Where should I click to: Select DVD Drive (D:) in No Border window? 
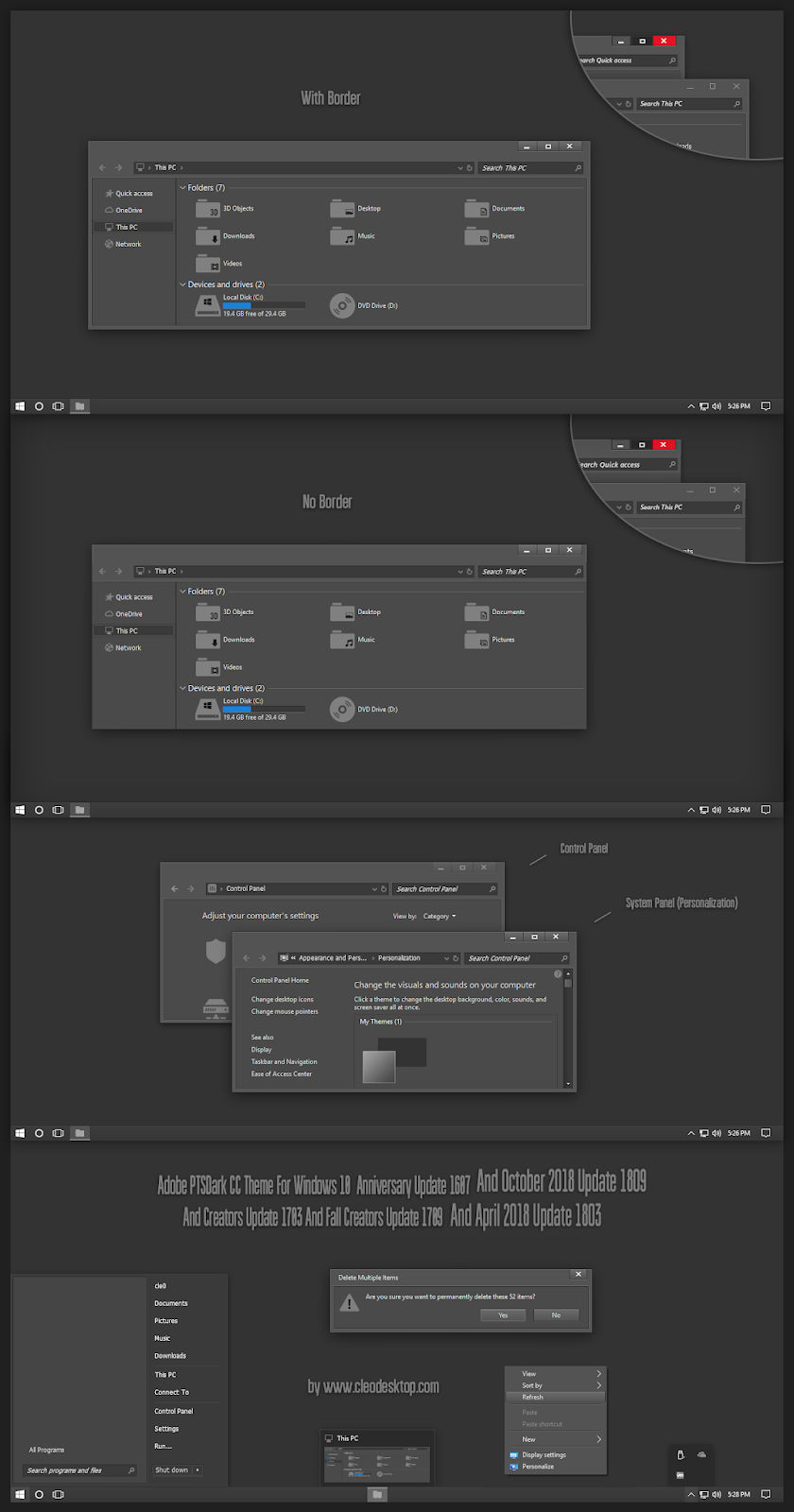pyautogui.click(x=364, y=710)
